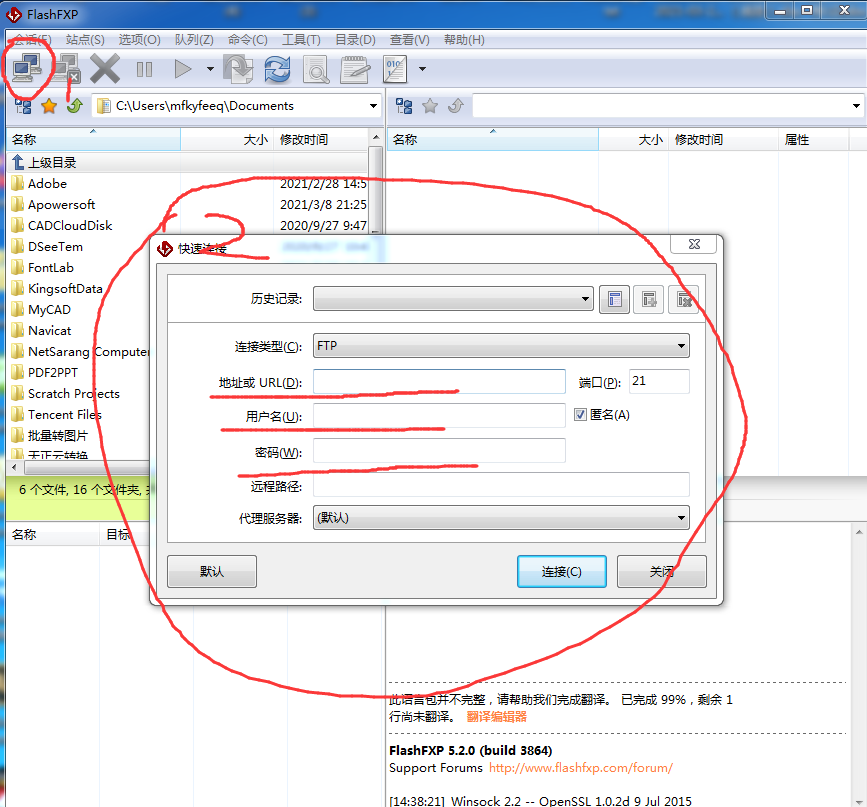This screenshot has width=867, height=807.
Task: Sort local list by 名称 column header
Action: [x=93, y=140]
